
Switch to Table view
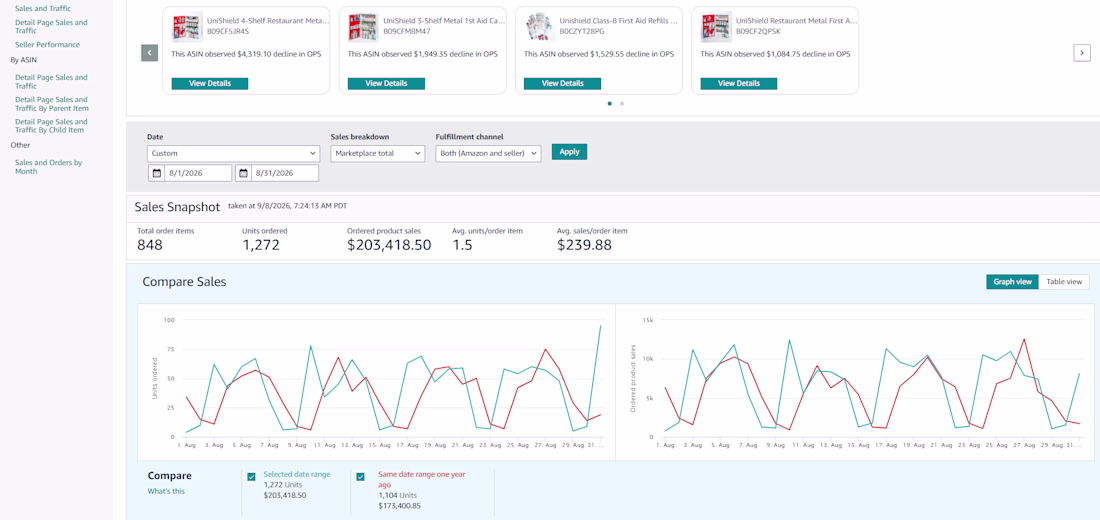pyautogui.click(x=1064, y=281)
